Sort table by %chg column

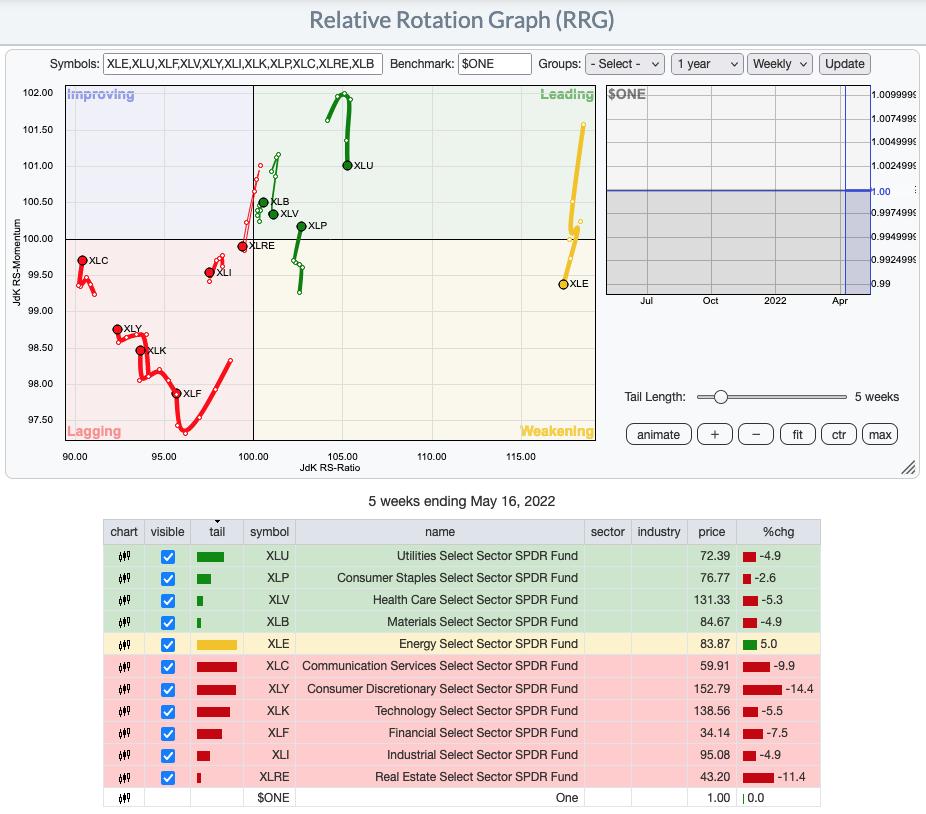pyautogui.click(x=778, y=532)
